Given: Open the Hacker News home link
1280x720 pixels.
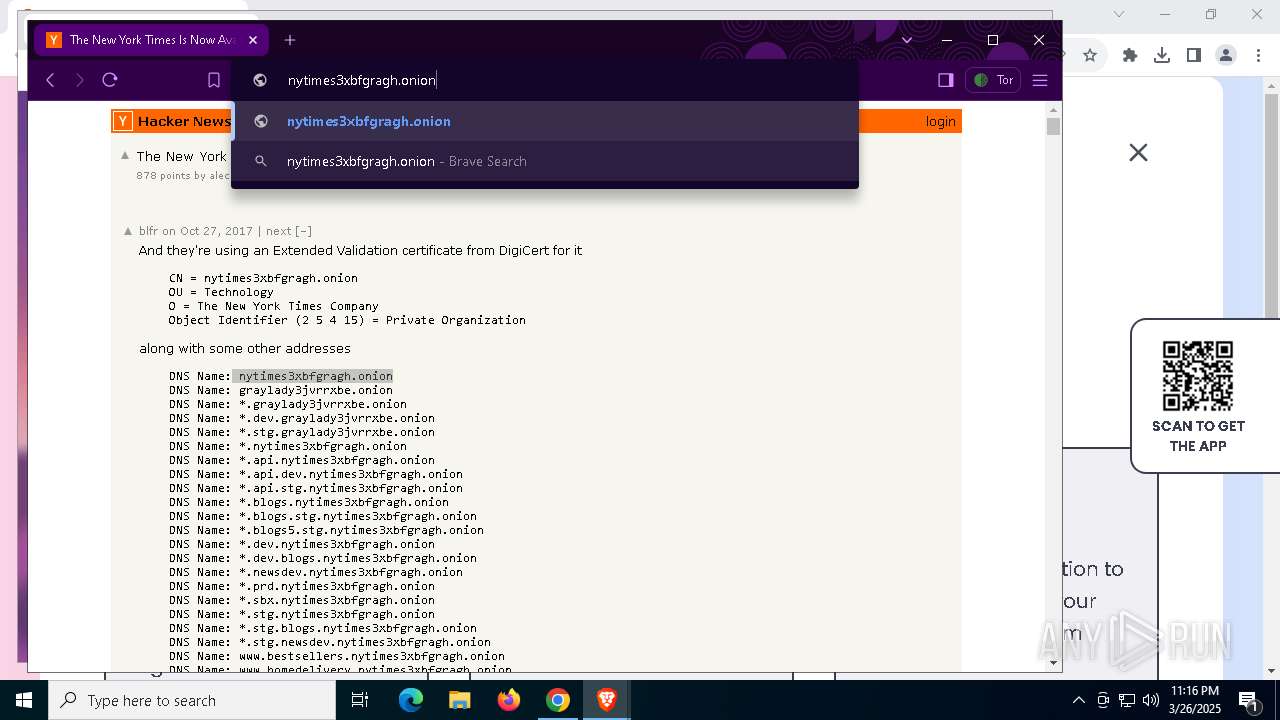Looking at the screenshot, I should tap(184, 121).
